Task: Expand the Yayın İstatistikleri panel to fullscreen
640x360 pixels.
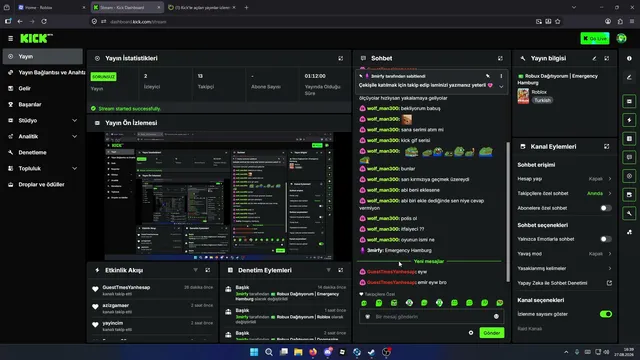Action: point(340,58)
